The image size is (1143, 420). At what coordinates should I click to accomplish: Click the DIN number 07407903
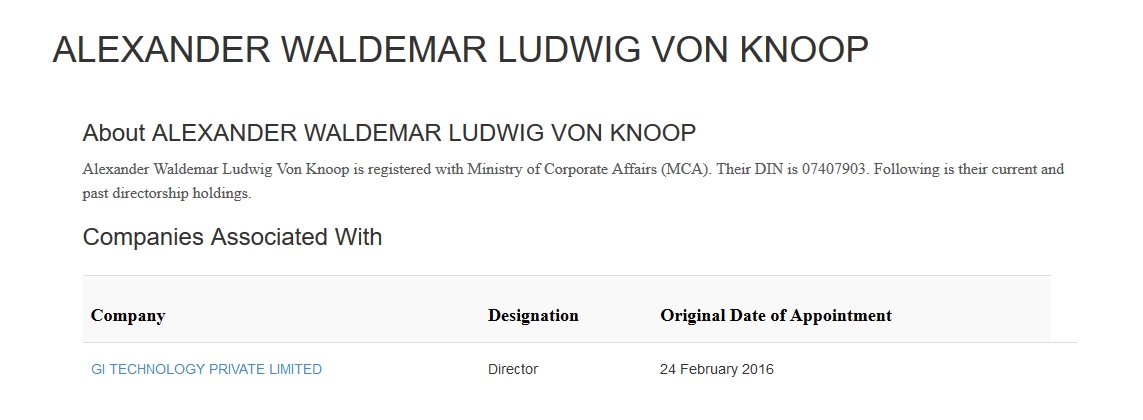point(832,169)
